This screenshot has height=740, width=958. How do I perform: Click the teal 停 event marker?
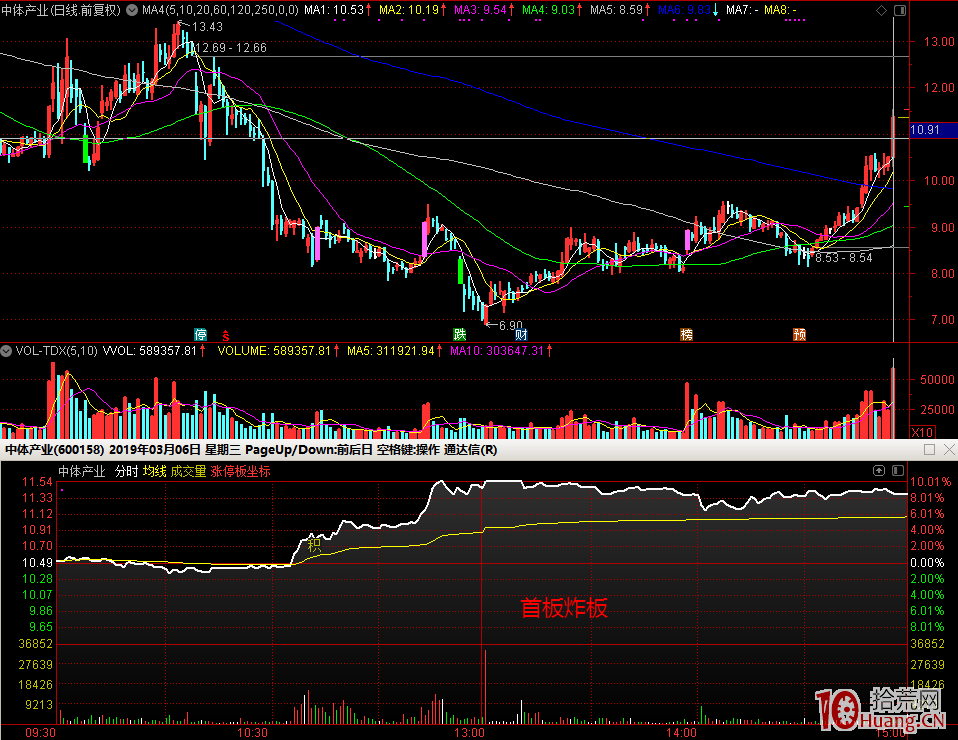click(200, 333)
